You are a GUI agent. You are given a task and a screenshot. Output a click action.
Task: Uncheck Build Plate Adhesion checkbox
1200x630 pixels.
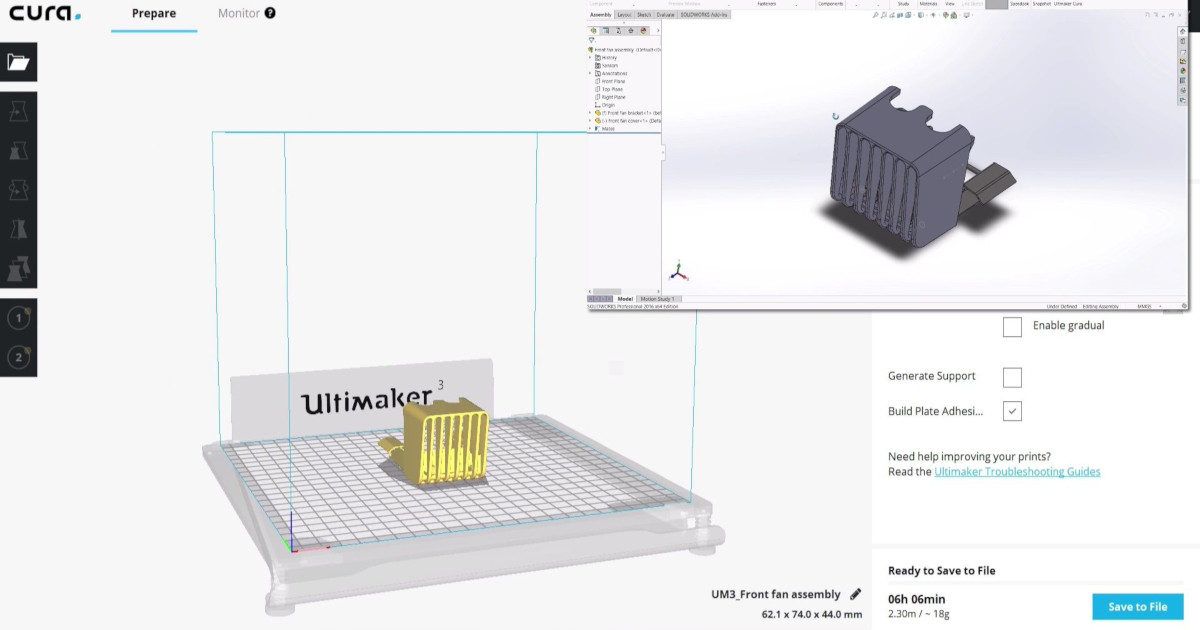(x=1012, y=411)
